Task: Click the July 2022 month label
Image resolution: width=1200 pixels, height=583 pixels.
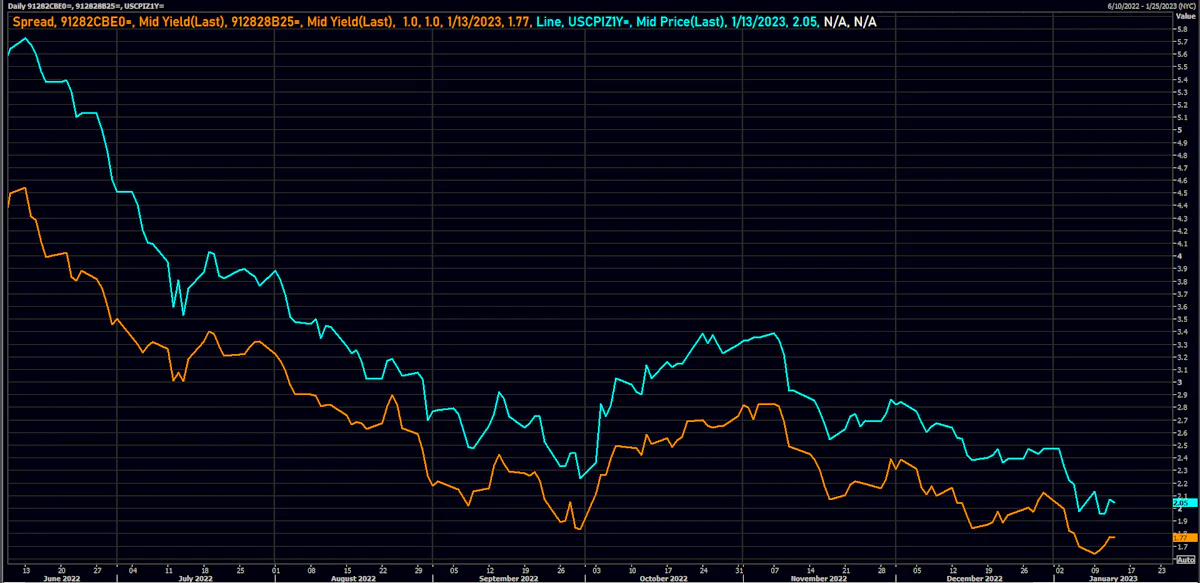Action: pos(197,578)
